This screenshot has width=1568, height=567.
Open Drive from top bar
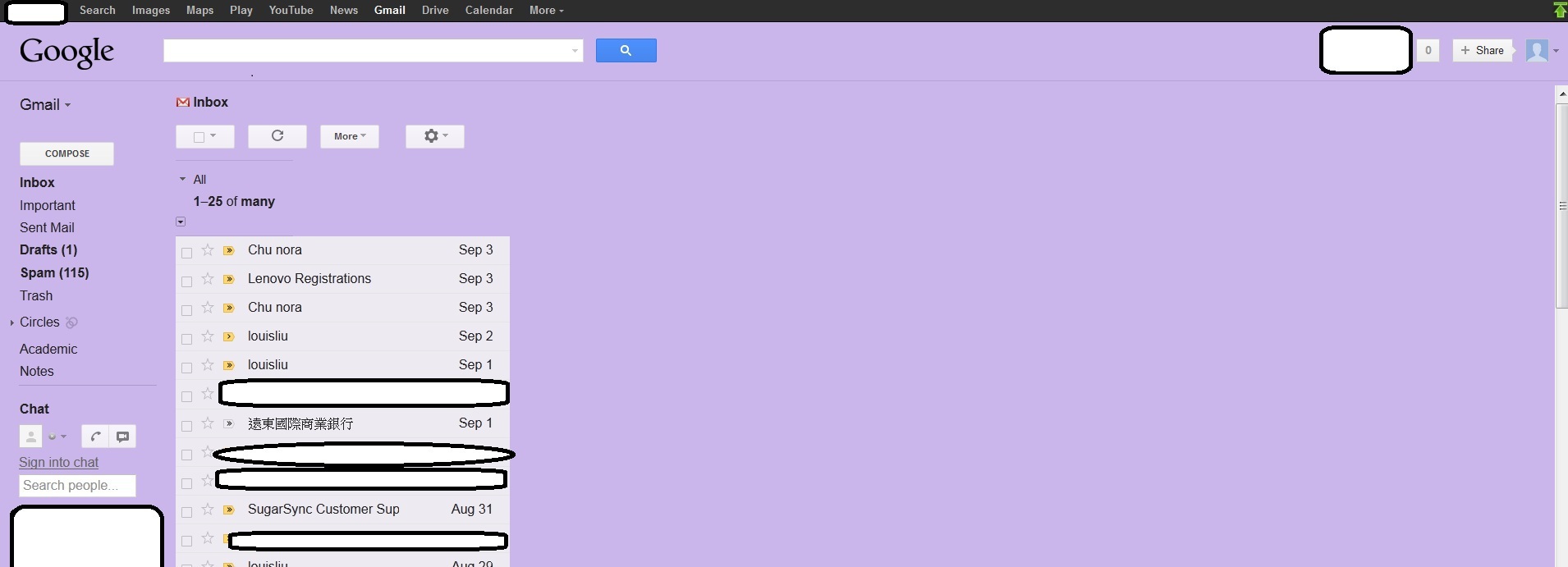[x=435, y=10]
